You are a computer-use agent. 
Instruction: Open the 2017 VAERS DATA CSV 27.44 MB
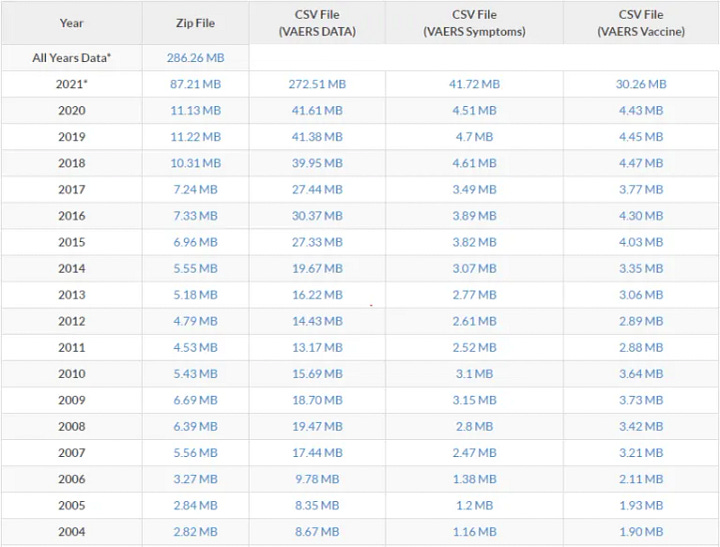(x=317, y=189)
